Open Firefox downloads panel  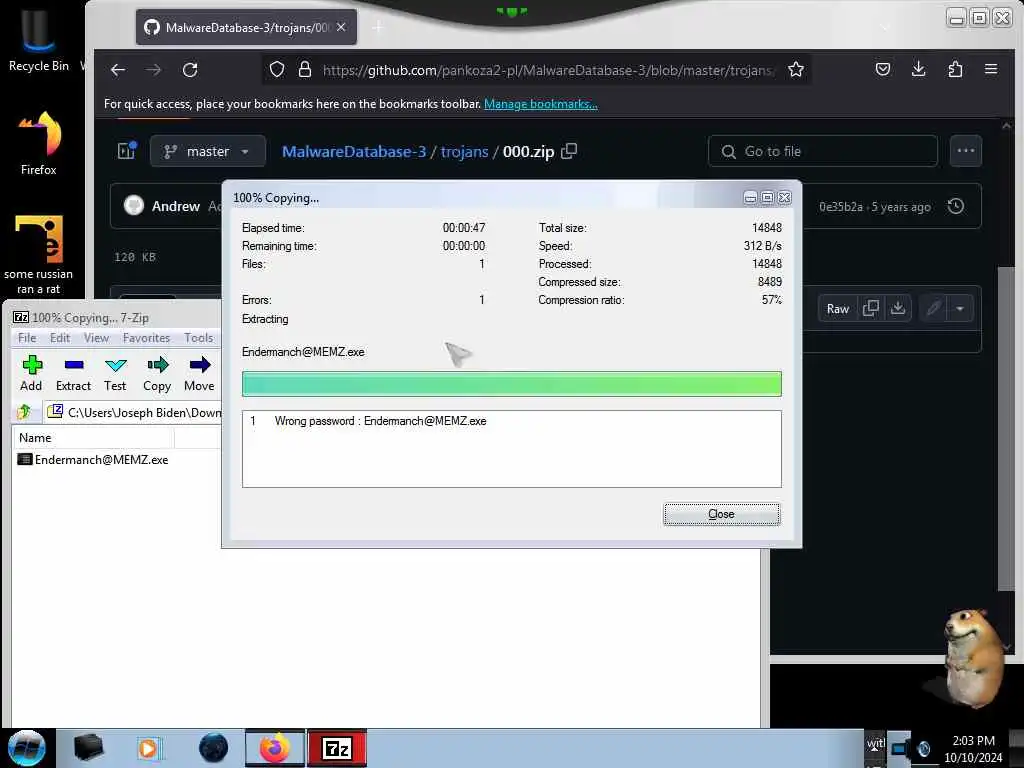pos(919,69)
